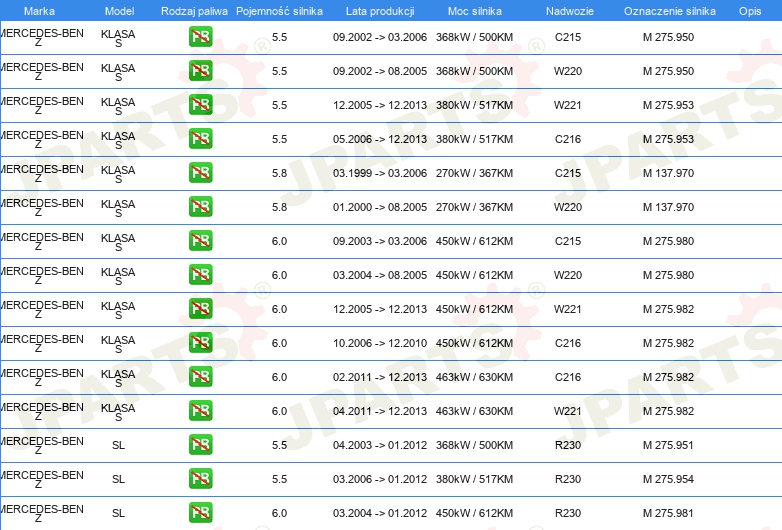Click the R230 body cell in the M 275.954 row
The height and width of the screenshot is (530, 782).
[x=568, y=479]
